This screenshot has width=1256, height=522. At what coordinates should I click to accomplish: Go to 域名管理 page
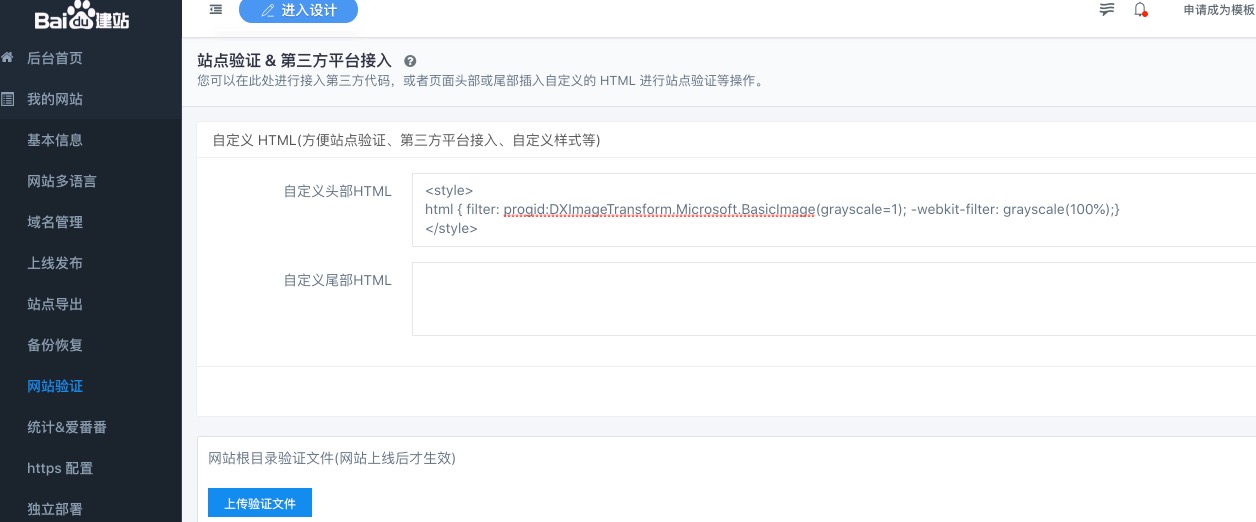pos(55,222)
